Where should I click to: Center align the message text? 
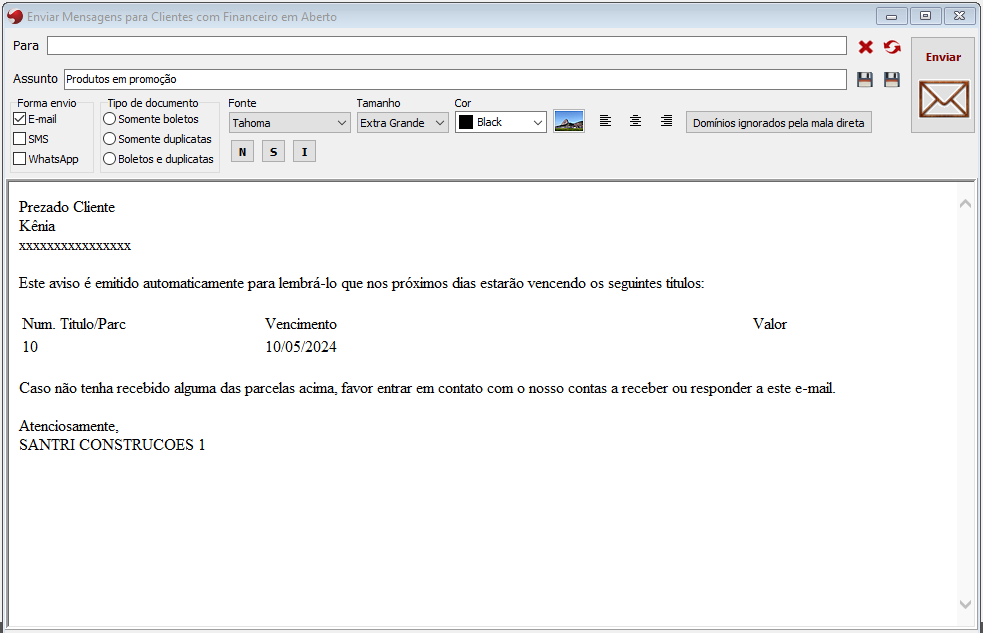[x=635, y=121]
